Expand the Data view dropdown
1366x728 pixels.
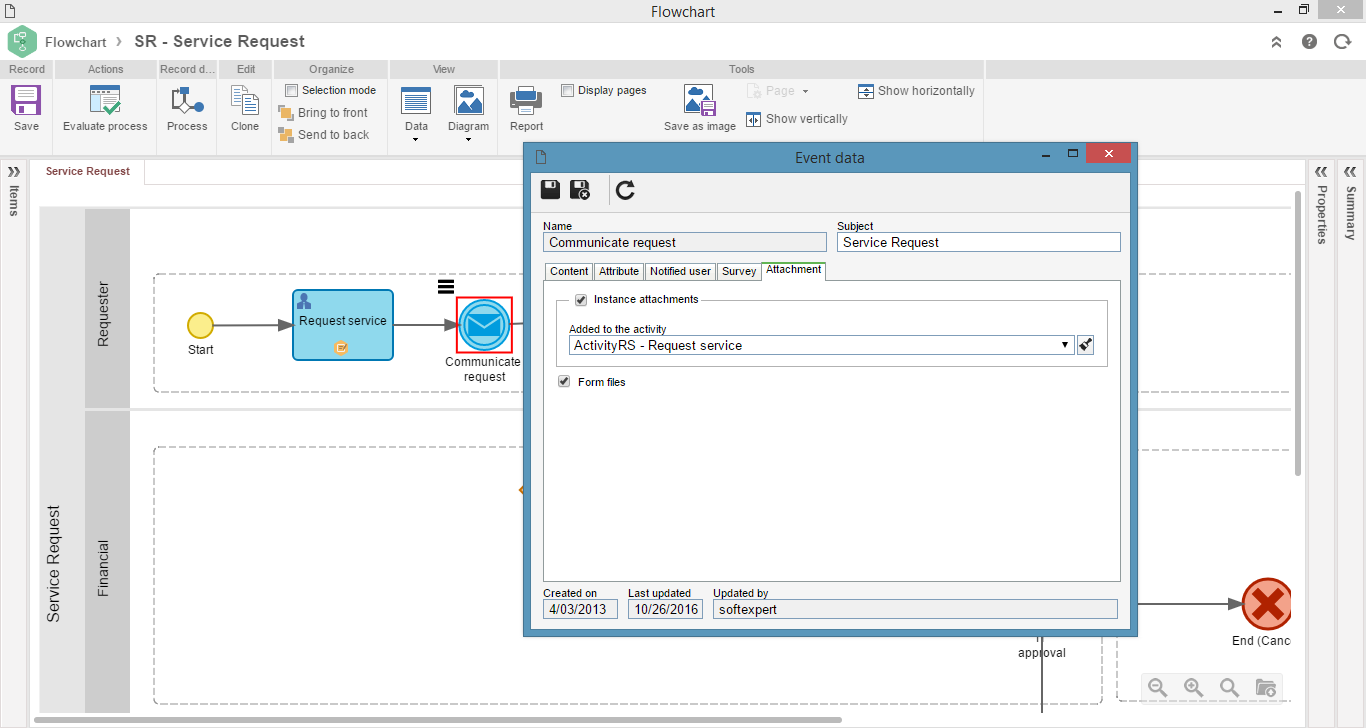416,138
